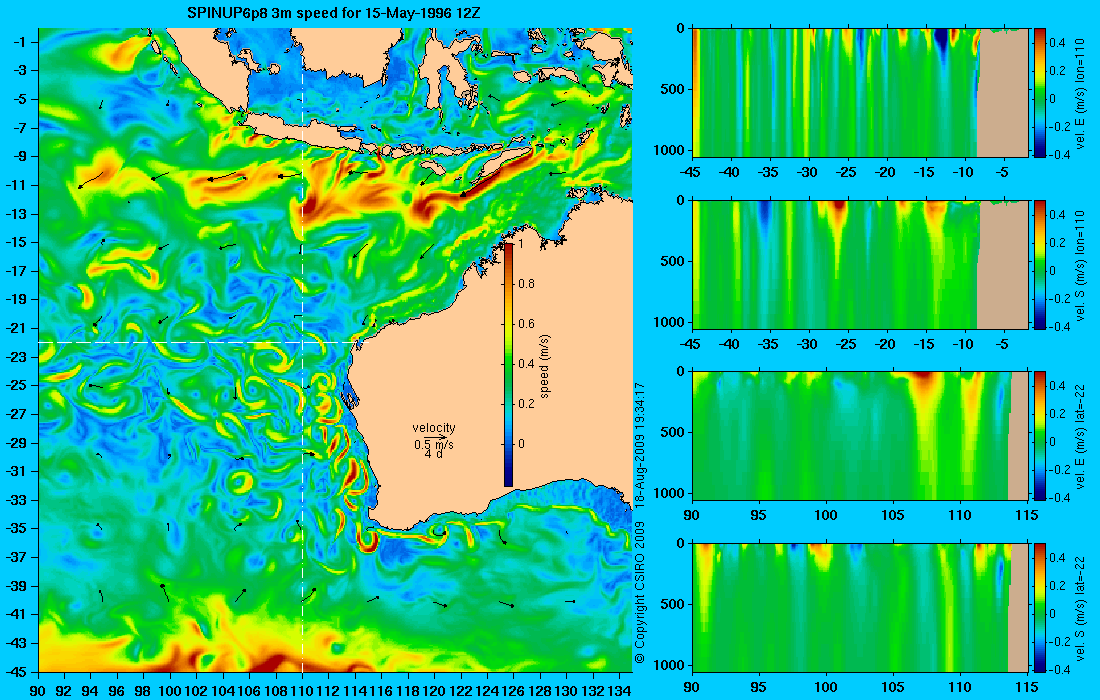Click the white dashed vertical line at longitude 110
Image resolution: width=1100 pixels, height=700 pixels.
pyautogui.click(x=302, y=350)
